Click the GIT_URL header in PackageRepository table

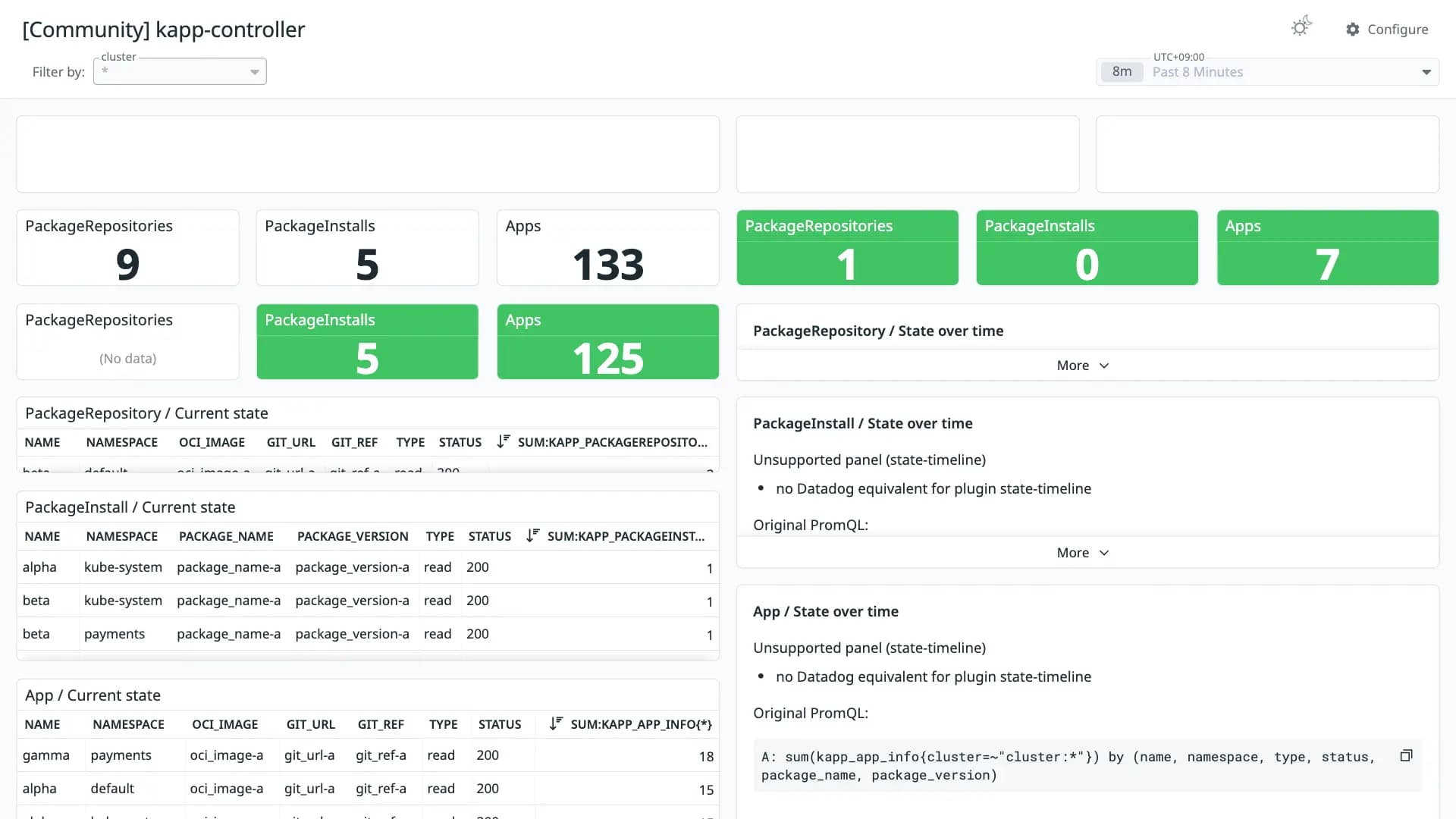(291, 442)
